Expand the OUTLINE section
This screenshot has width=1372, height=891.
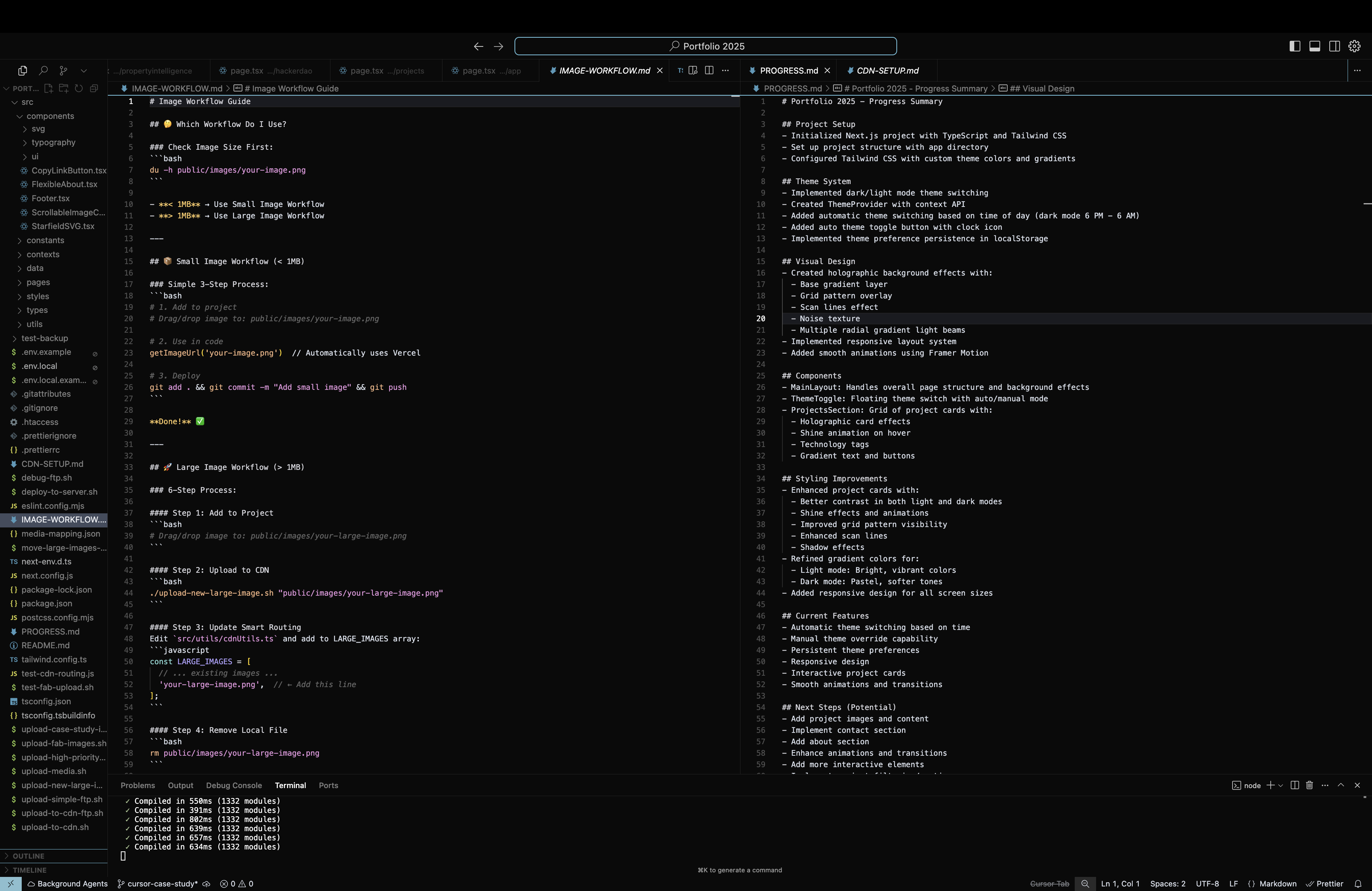(54, 856)
